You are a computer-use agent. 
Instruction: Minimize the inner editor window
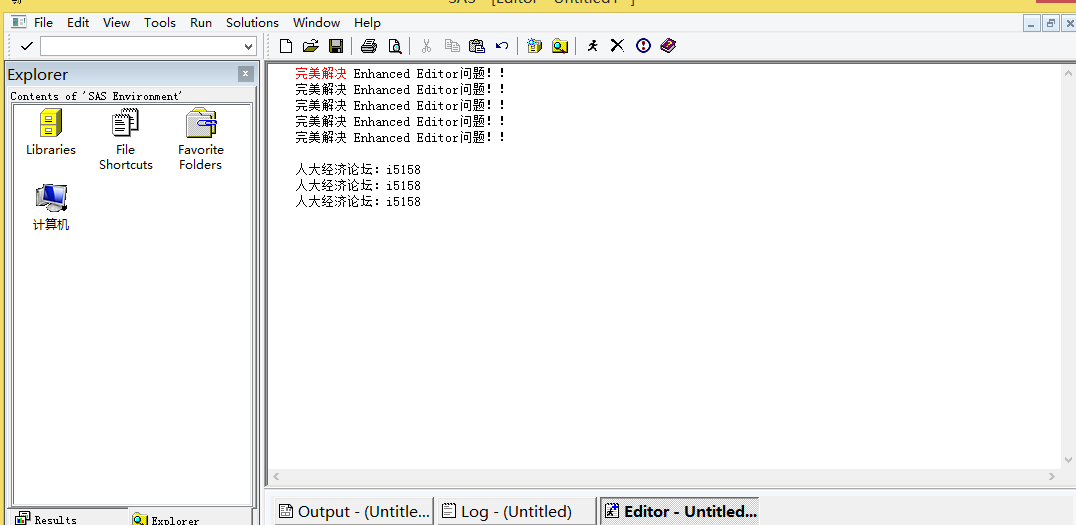tap(1031, 23)
